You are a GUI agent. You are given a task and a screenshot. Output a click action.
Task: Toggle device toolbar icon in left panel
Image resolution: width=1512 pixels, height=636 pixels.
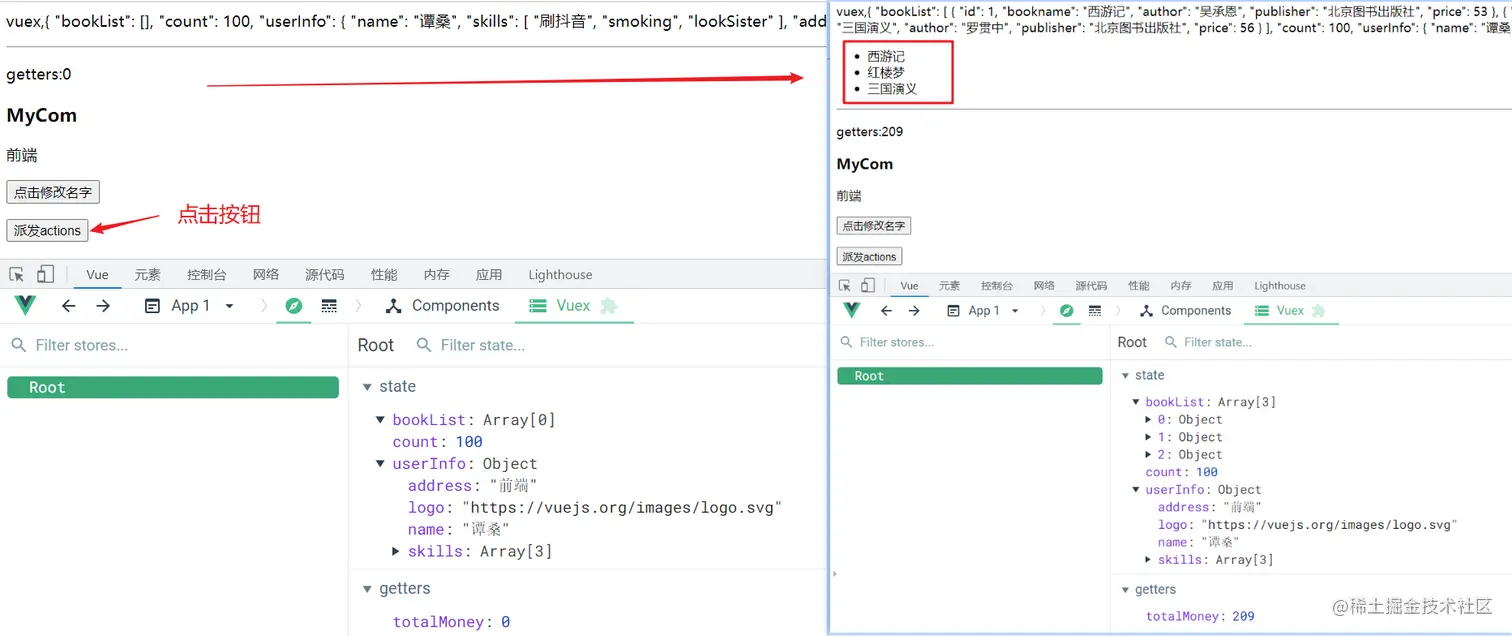click(x=45, y=274)
